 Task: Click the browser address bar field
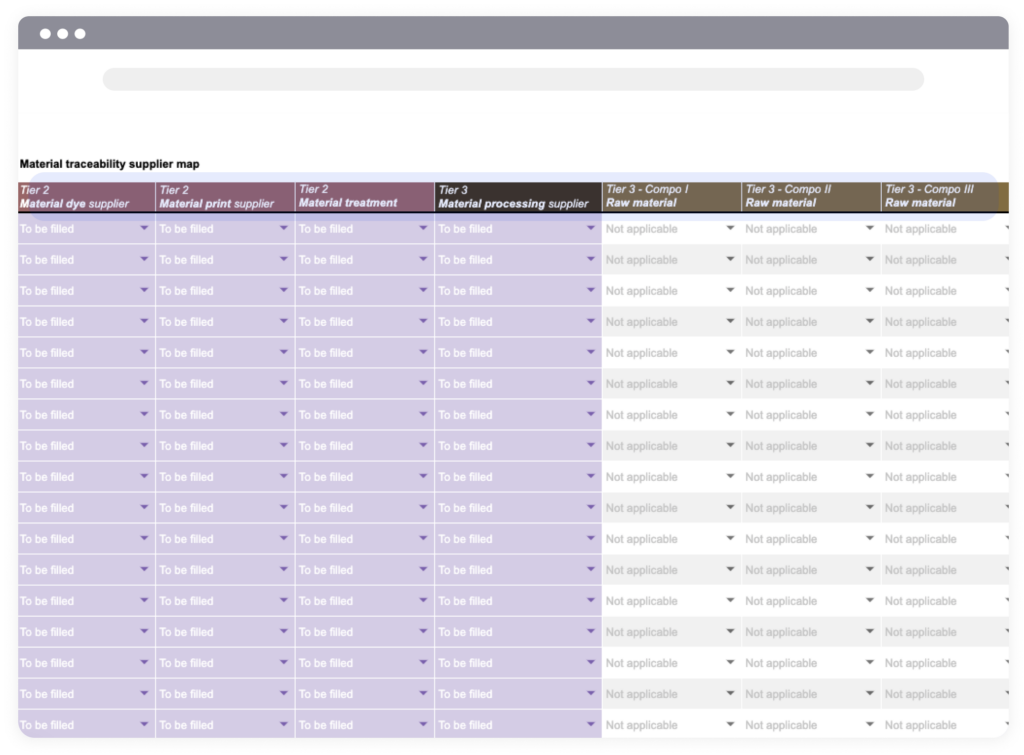click(513, 80)
